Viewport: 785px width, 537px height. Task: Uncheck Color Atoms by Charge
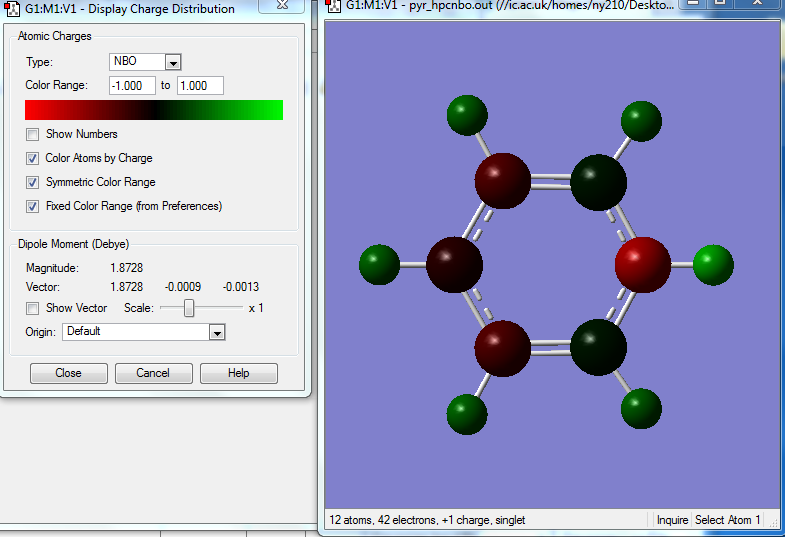[34, 158]
